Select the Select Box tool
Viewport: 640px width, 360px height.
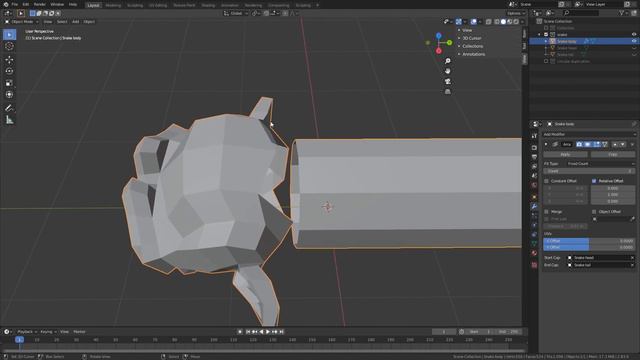9,35
